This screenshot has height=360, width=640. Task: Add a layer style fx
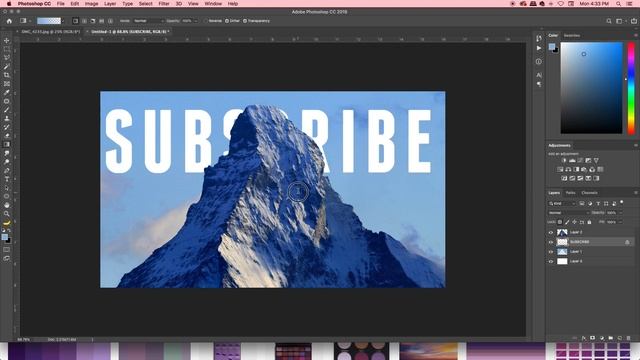coord(583,338)
